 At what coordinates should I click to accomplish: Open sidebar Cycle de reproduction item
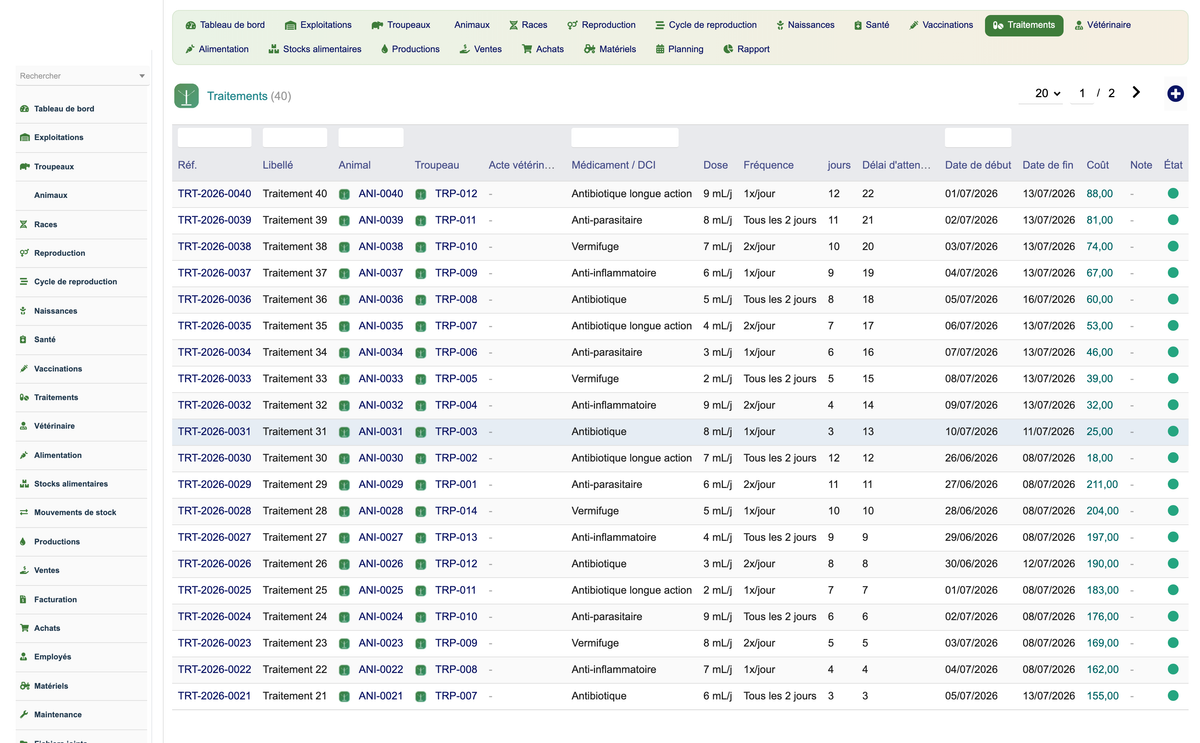click(x=75, y=282)
